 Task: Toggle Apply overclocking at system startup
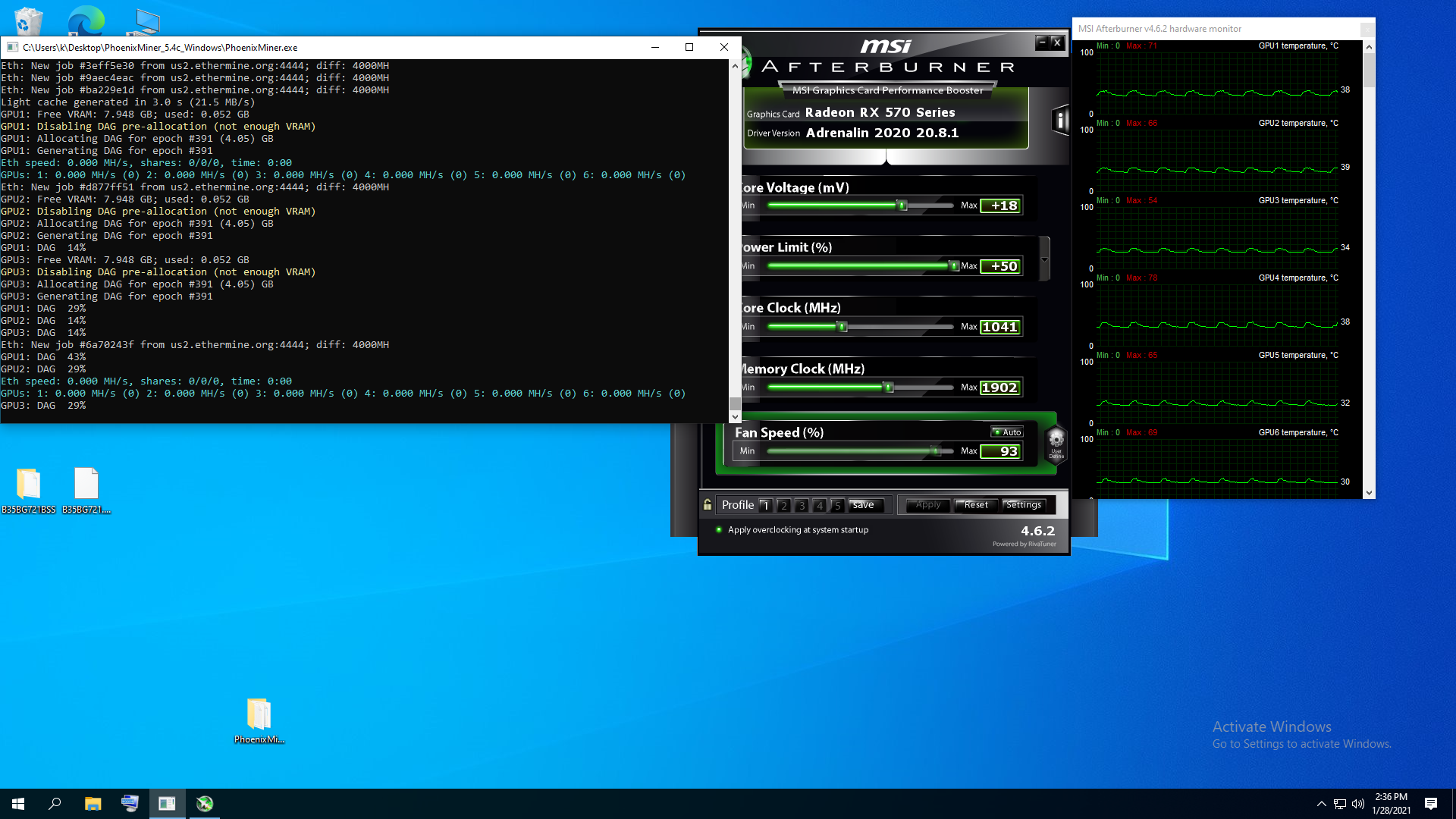click(719, 530)
